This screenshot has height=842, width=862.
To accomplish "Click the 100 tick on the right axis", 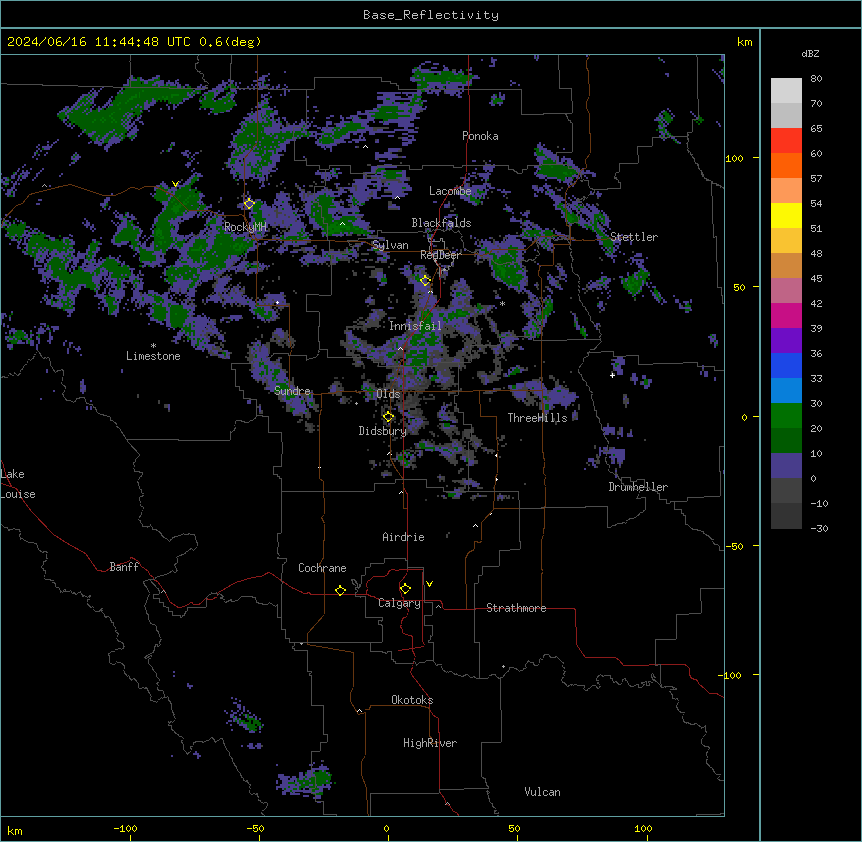I will pyautogui.click(x=734, y=158).
